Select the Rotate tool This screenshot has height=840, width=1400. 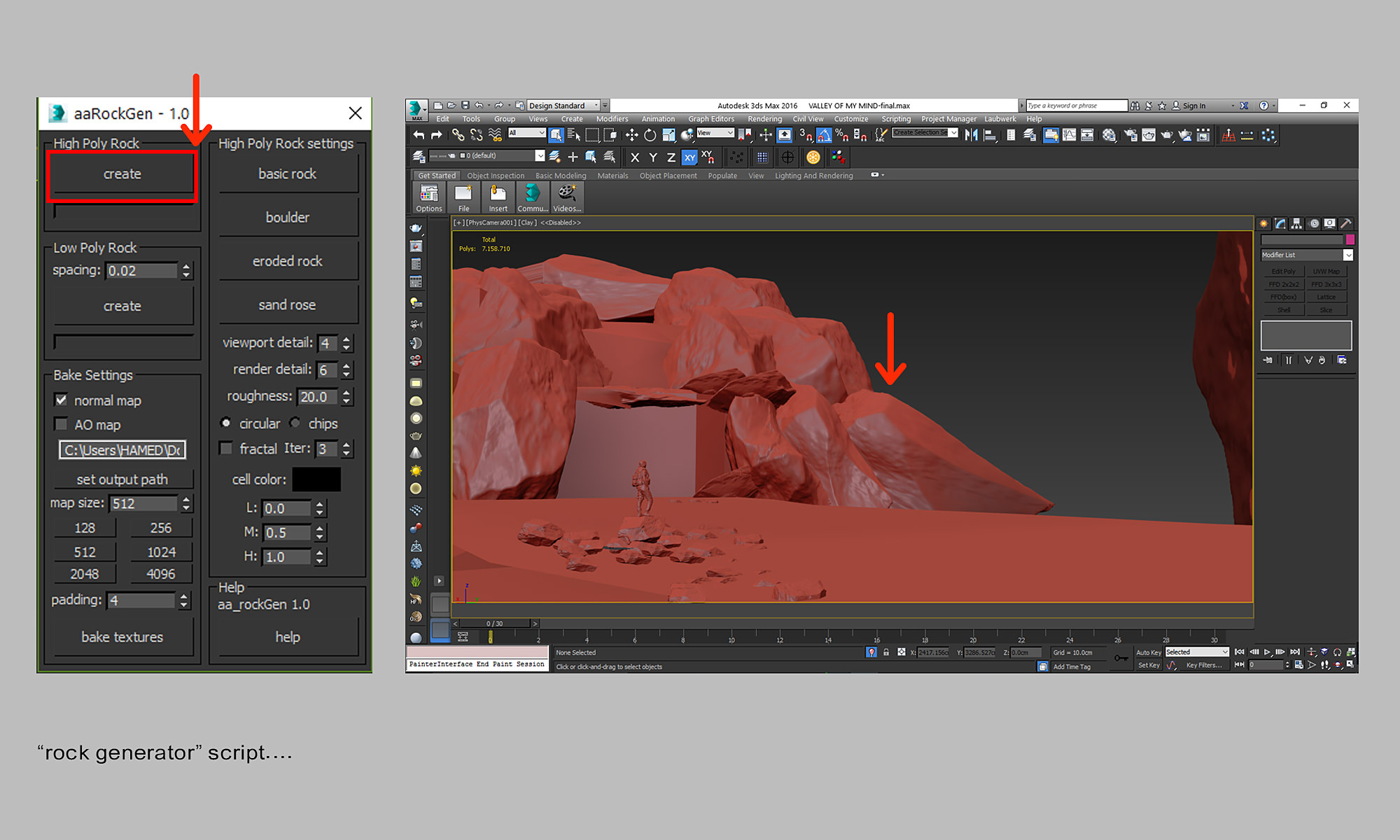tap(650, 135)
